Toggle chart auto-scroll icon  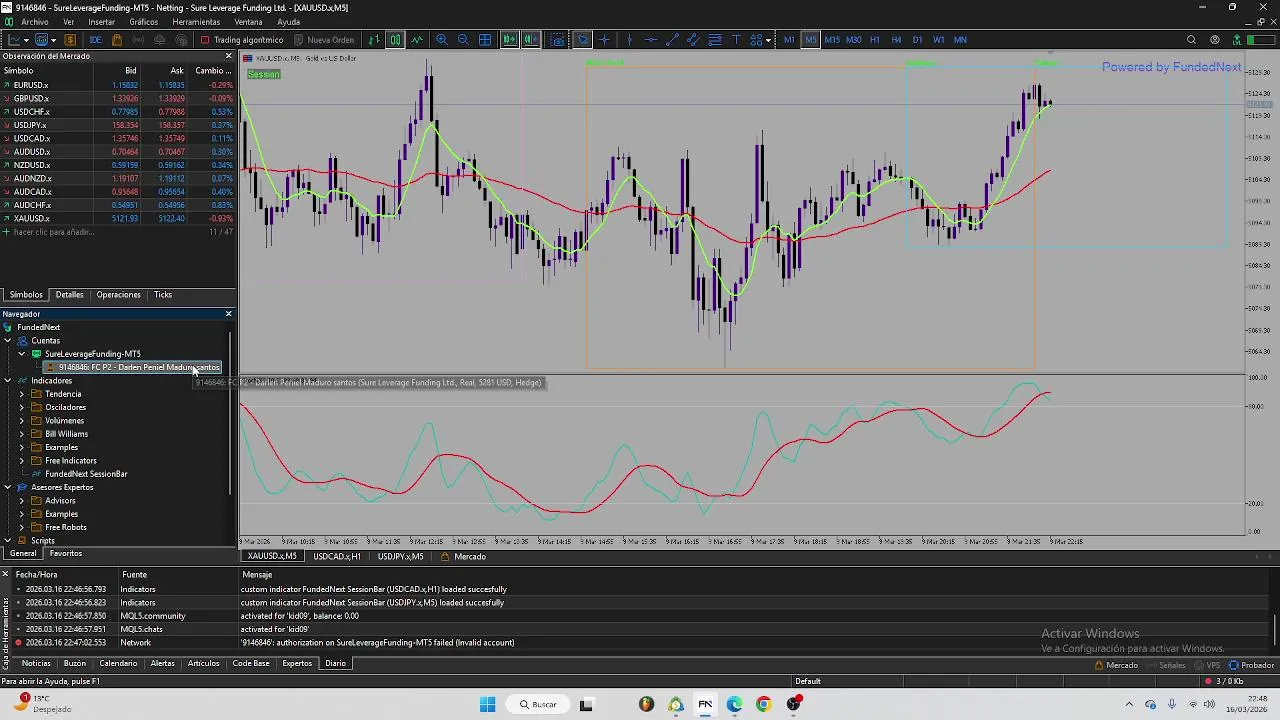(x=510, y=40)
